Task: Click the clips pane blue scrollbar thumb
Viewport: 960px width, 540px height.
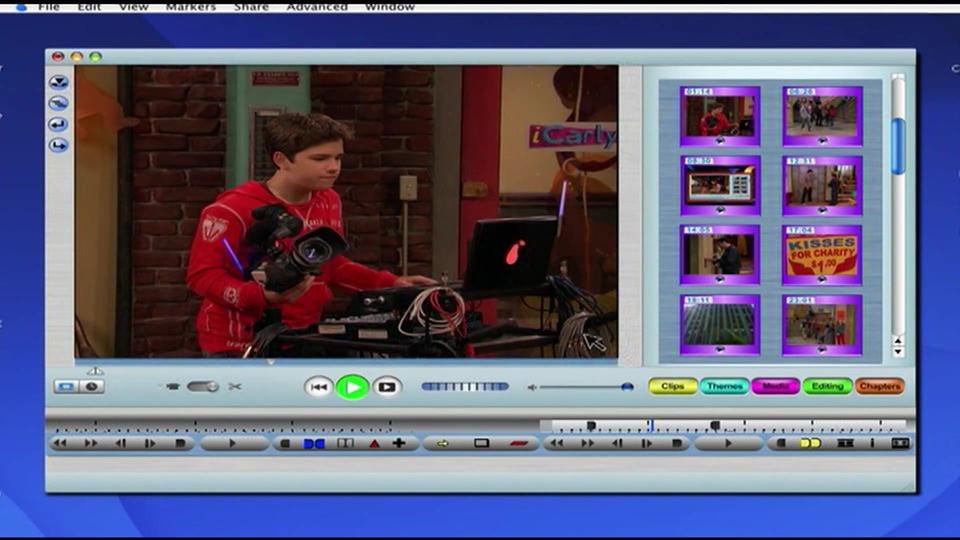Action: pyautogui.click(x=898, y=146)
